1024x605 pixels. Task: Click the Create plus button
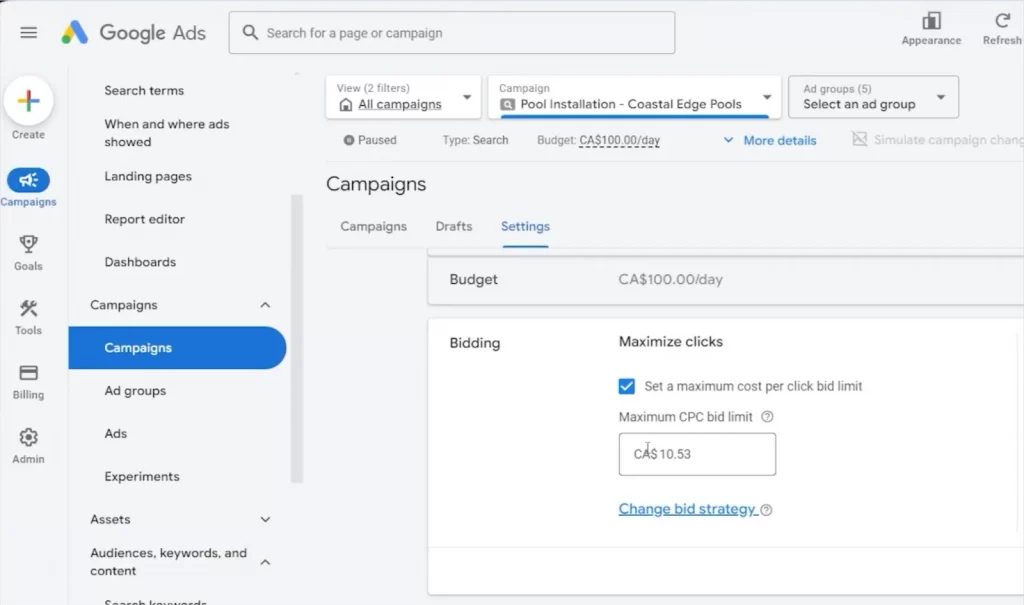click(28, 101)
